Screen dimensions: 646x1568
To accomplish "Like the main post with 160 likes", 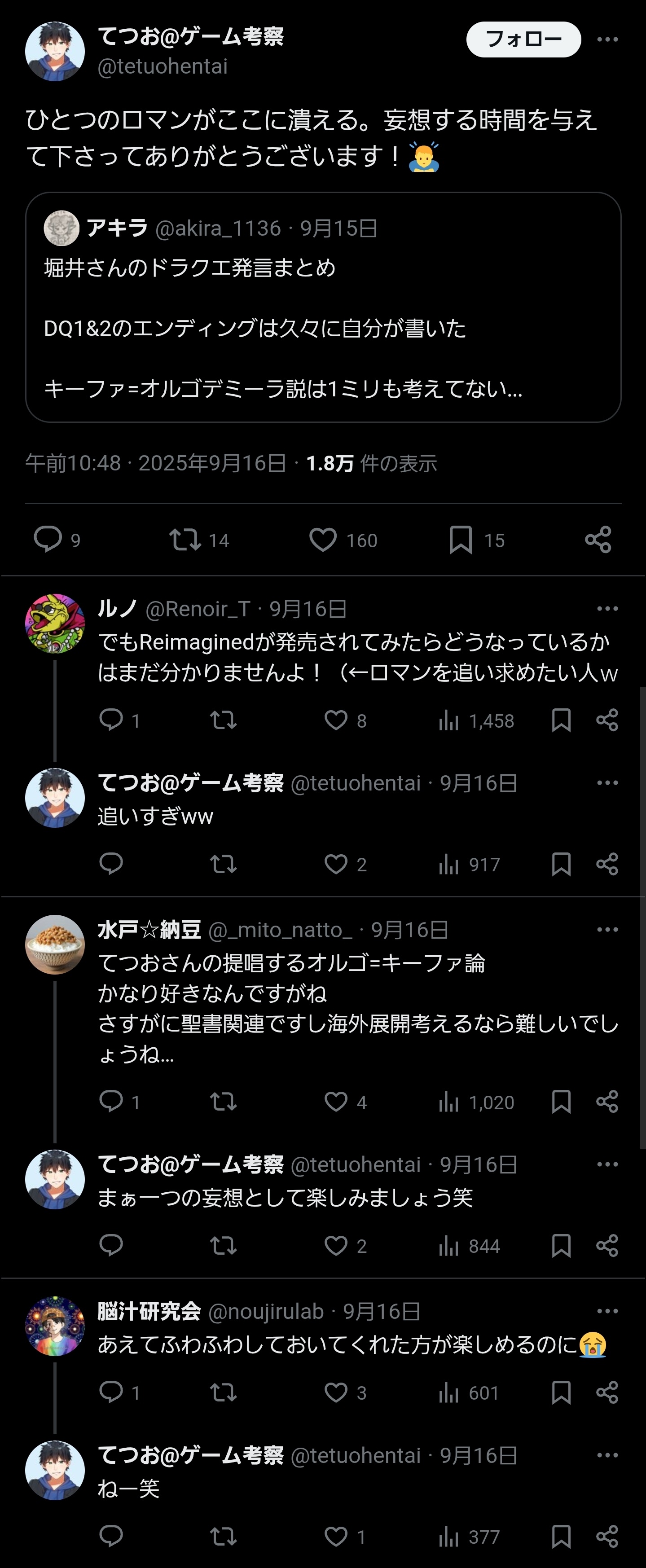I will click(x=323, y=539).
